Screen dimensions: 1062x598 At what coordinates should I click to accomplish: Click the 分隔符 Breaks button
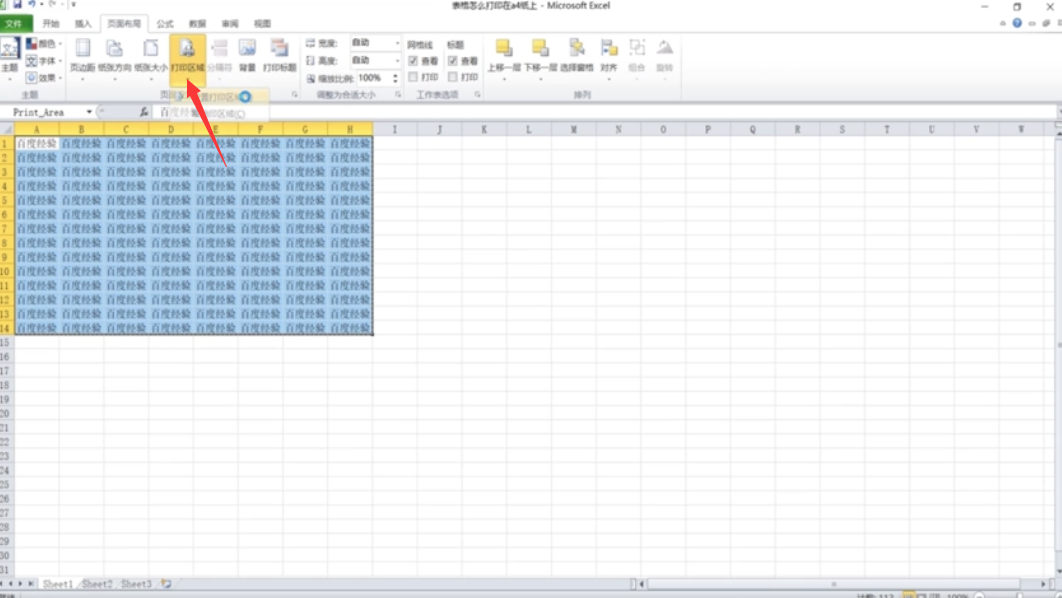pyautogui.click(x=219, y=58)
